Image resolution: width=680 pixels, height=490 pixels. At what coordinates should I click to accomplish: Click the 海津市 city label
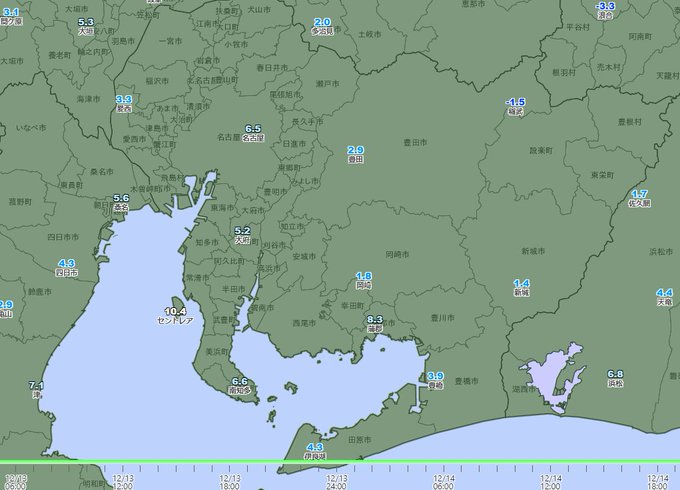[88, 99]
